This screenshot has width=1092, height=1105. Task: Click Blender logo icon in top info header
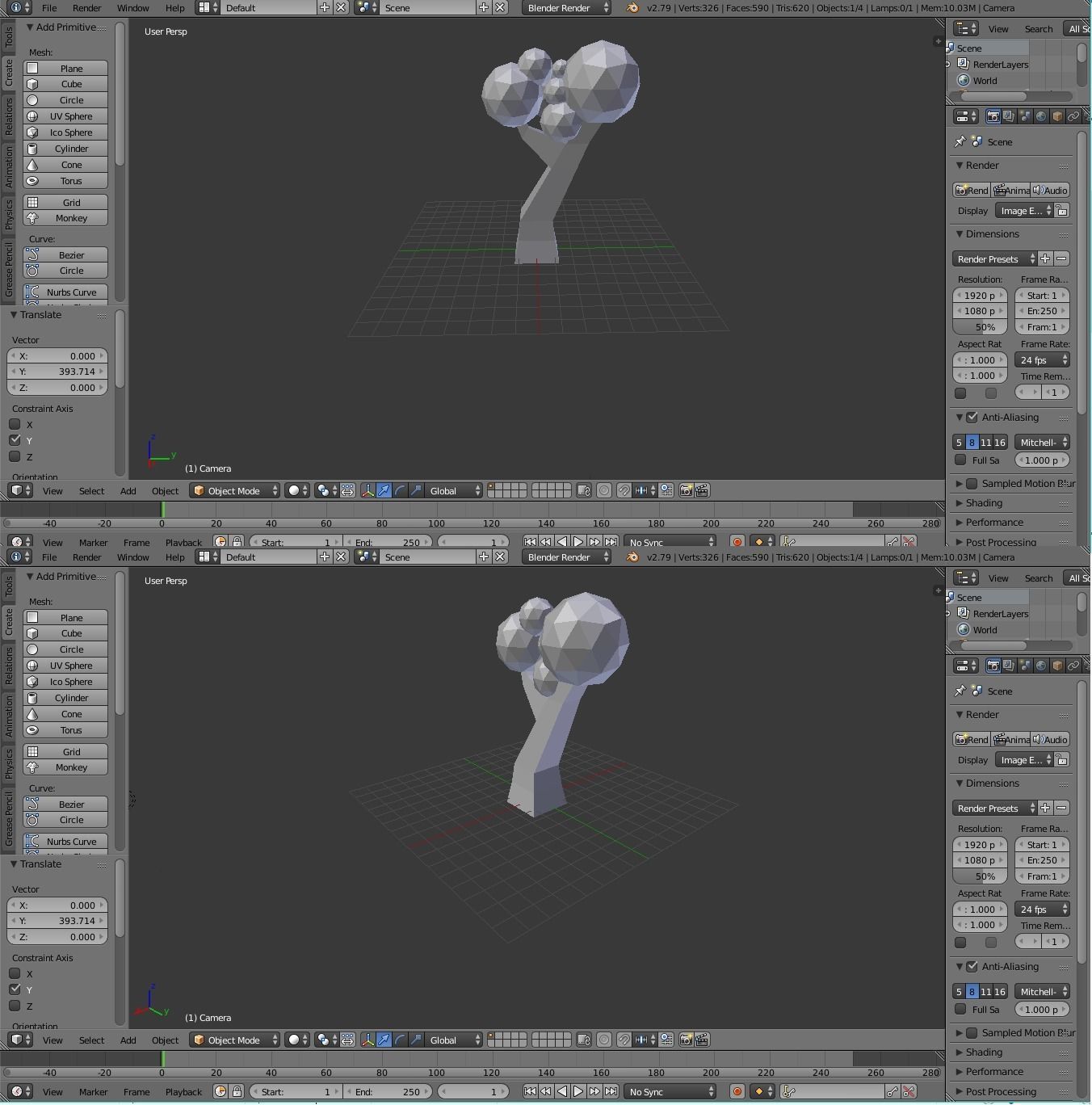click(632, 8)
